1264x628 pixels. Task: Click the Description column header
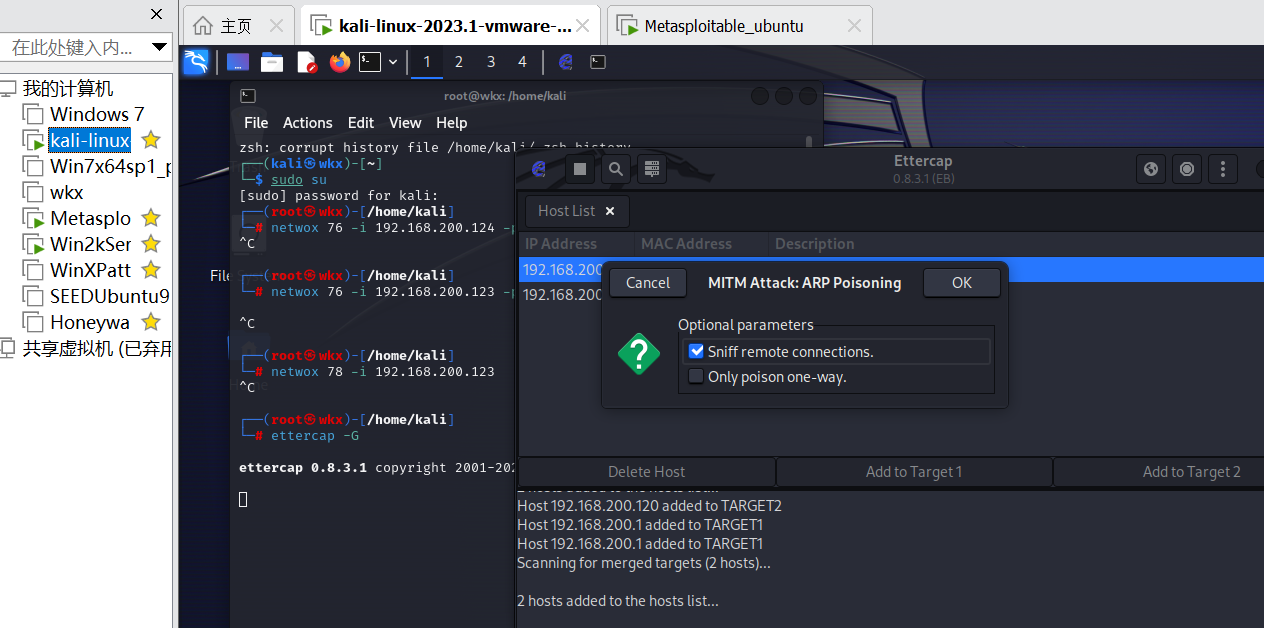814,243
